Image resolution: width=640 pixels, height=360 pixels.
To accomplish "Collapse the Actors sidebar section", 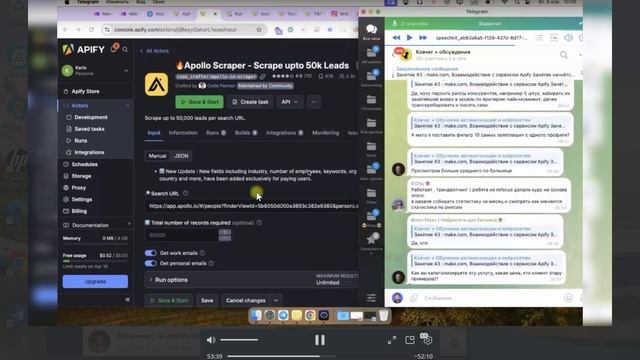I will click(127, 106).
